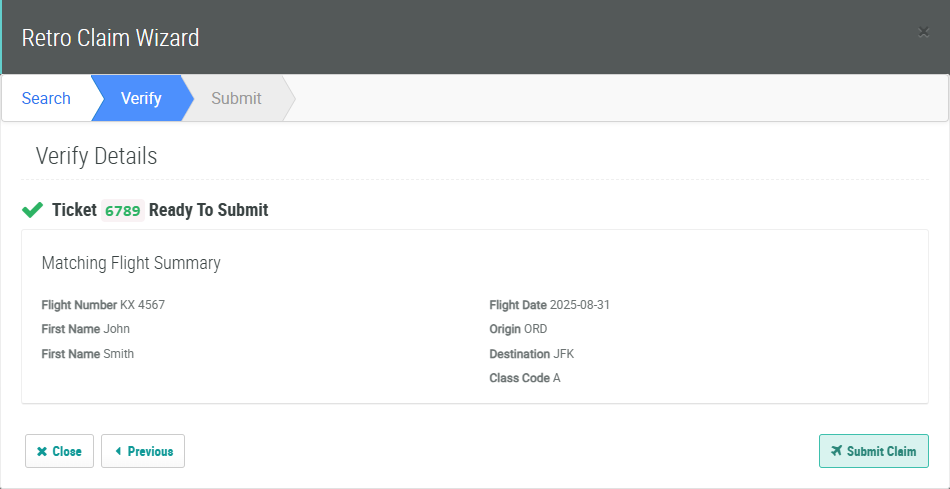Click the Destination JFK entry
This screenshot has width=950, height=489.
(531, 354)
